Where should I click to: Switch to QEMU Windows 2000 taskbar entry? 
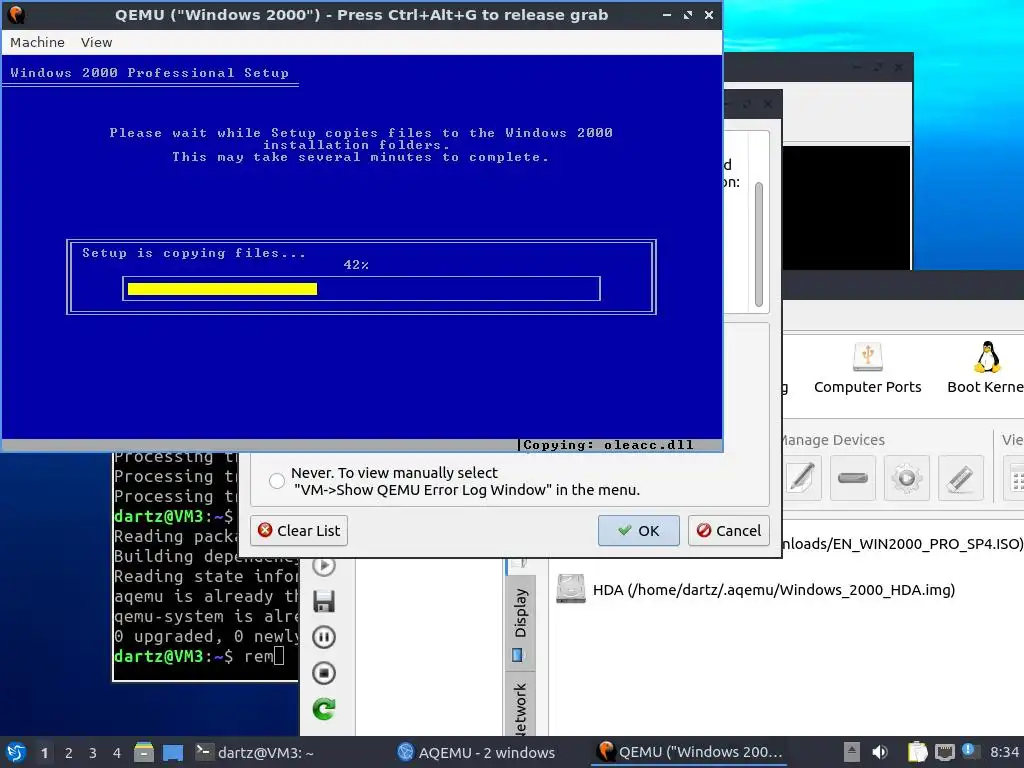tap(690, 752)
